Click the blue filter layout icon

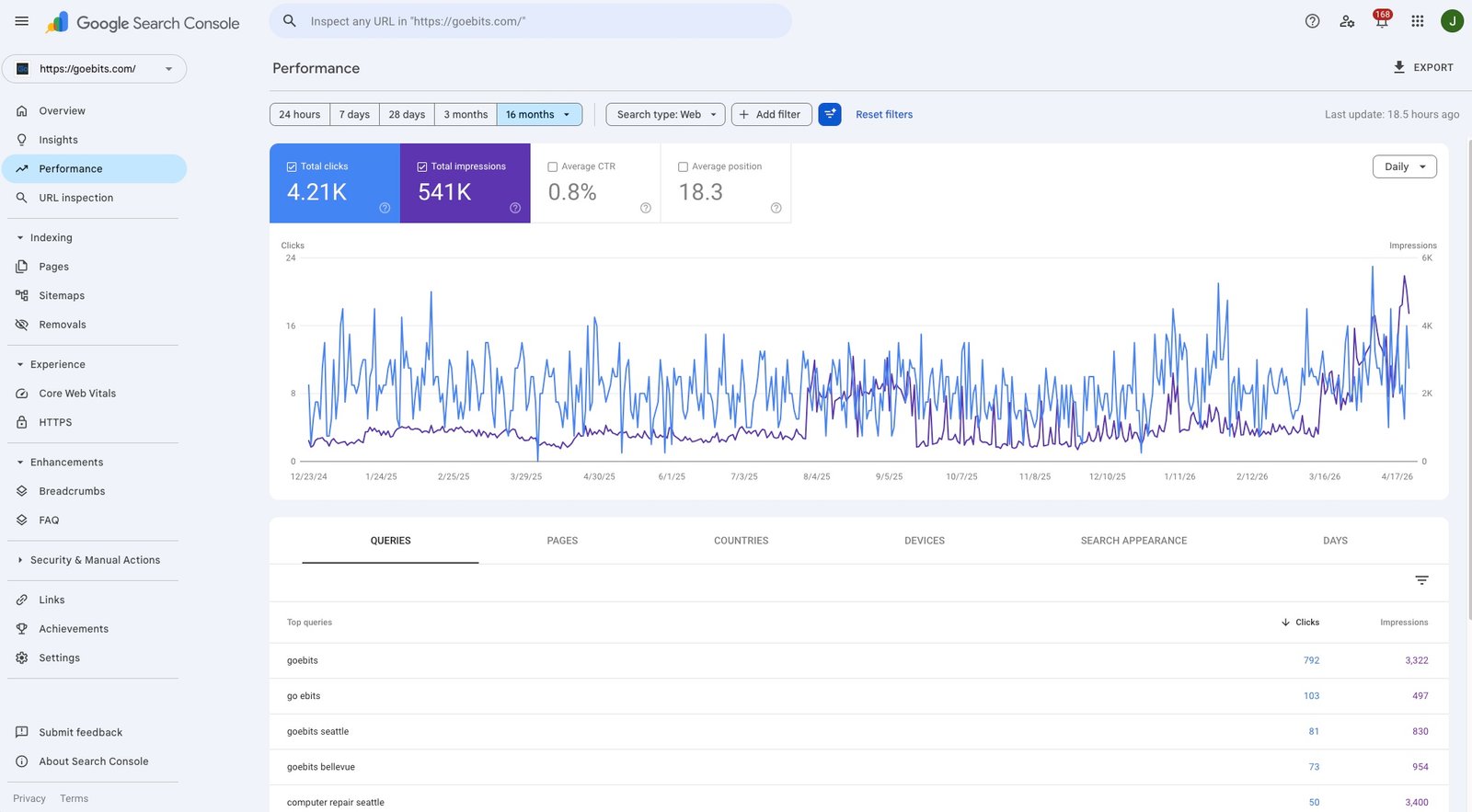click(830, 114)
